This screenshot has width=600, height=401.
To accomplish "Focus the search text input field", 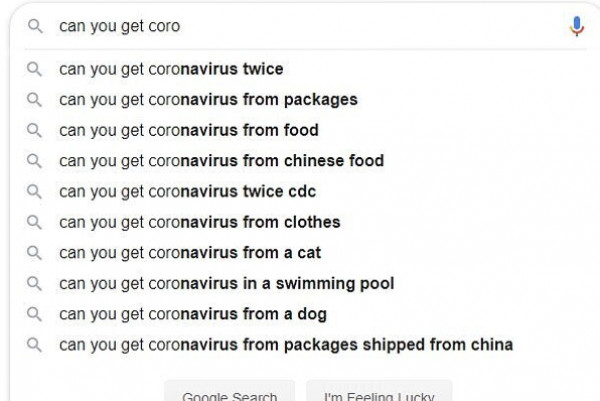I will (x=300, y=27).
